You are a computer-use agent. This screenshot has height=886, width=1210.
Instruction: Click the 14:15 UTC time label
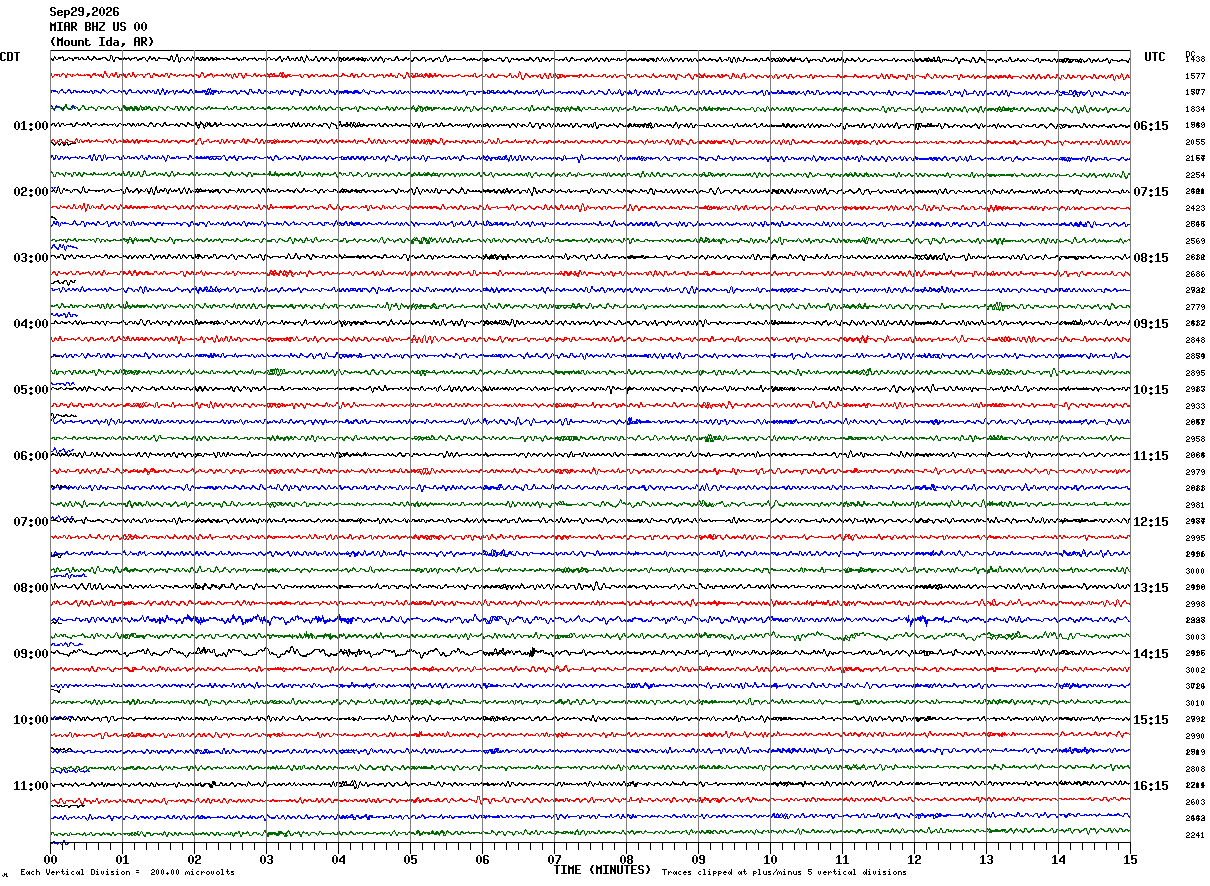coord(1151,654)
